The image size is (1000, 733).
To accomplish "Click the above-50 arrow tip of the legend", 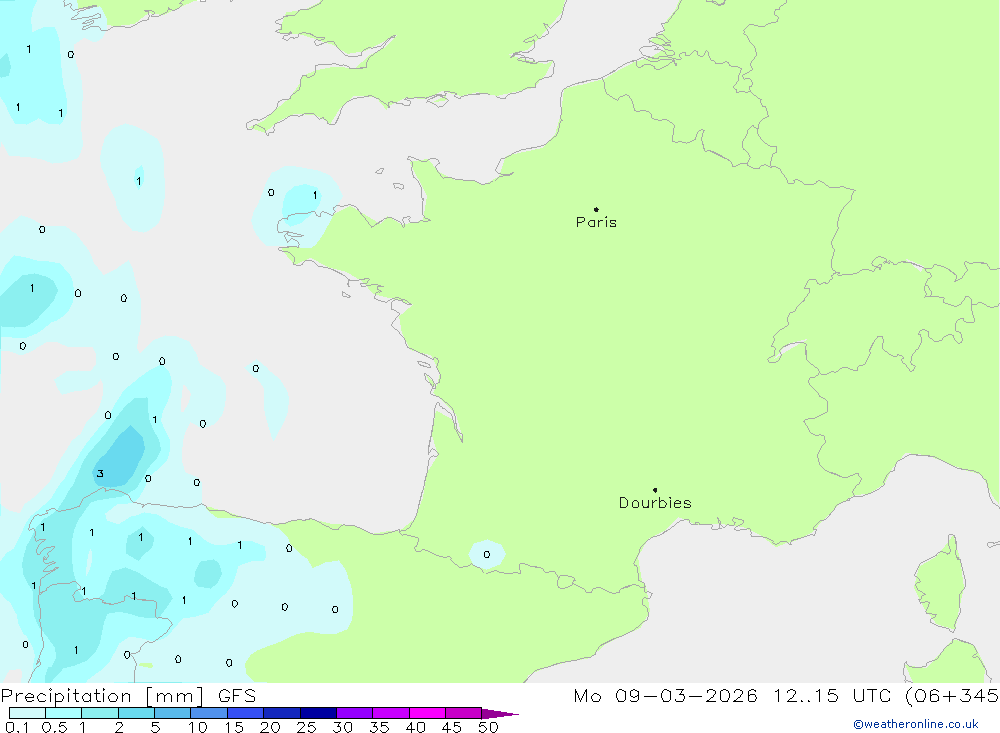I will point(500,713).
